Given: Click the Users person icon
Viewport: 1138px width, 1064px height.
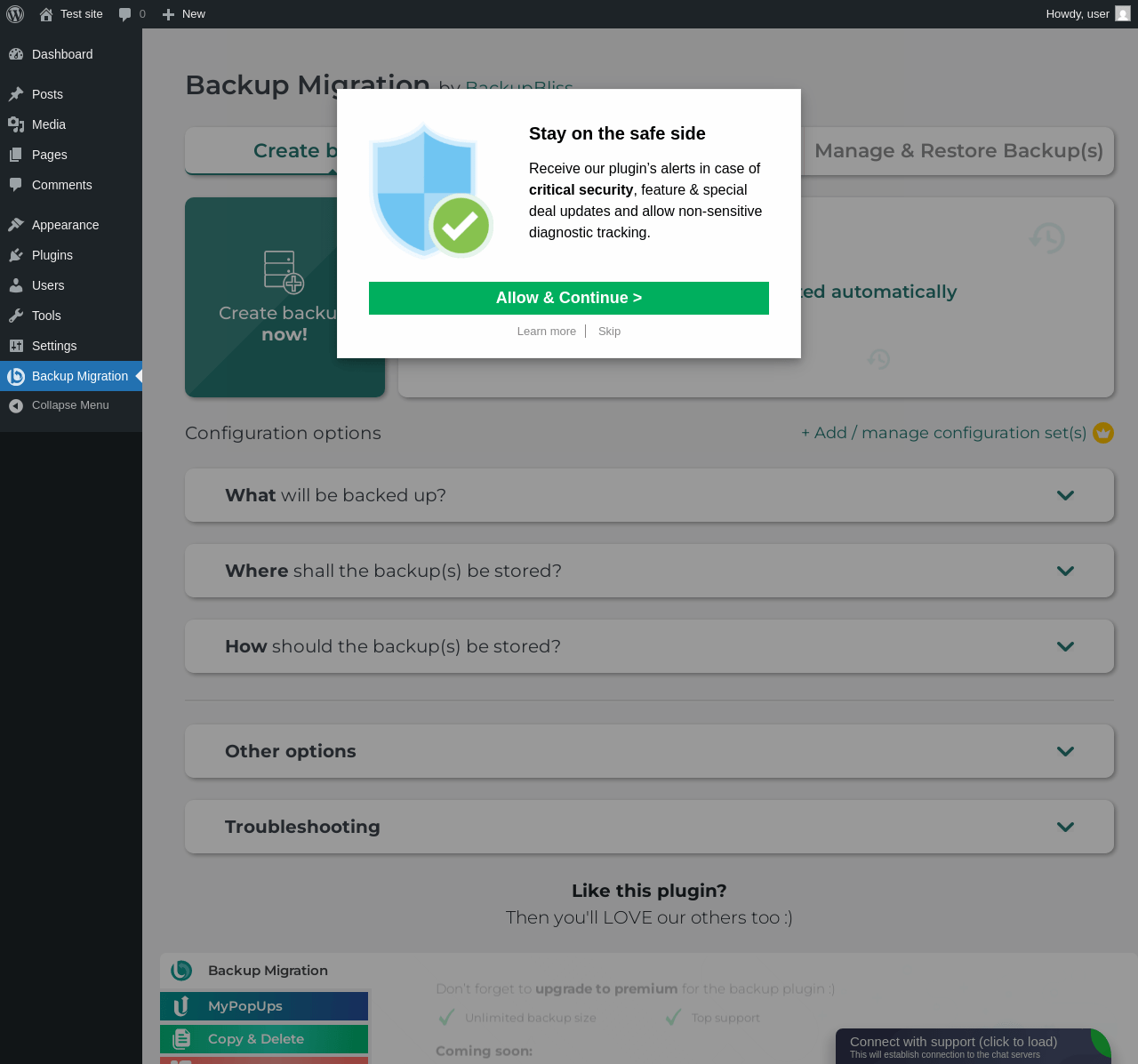Looking at the screenshot, I should 16,285.
